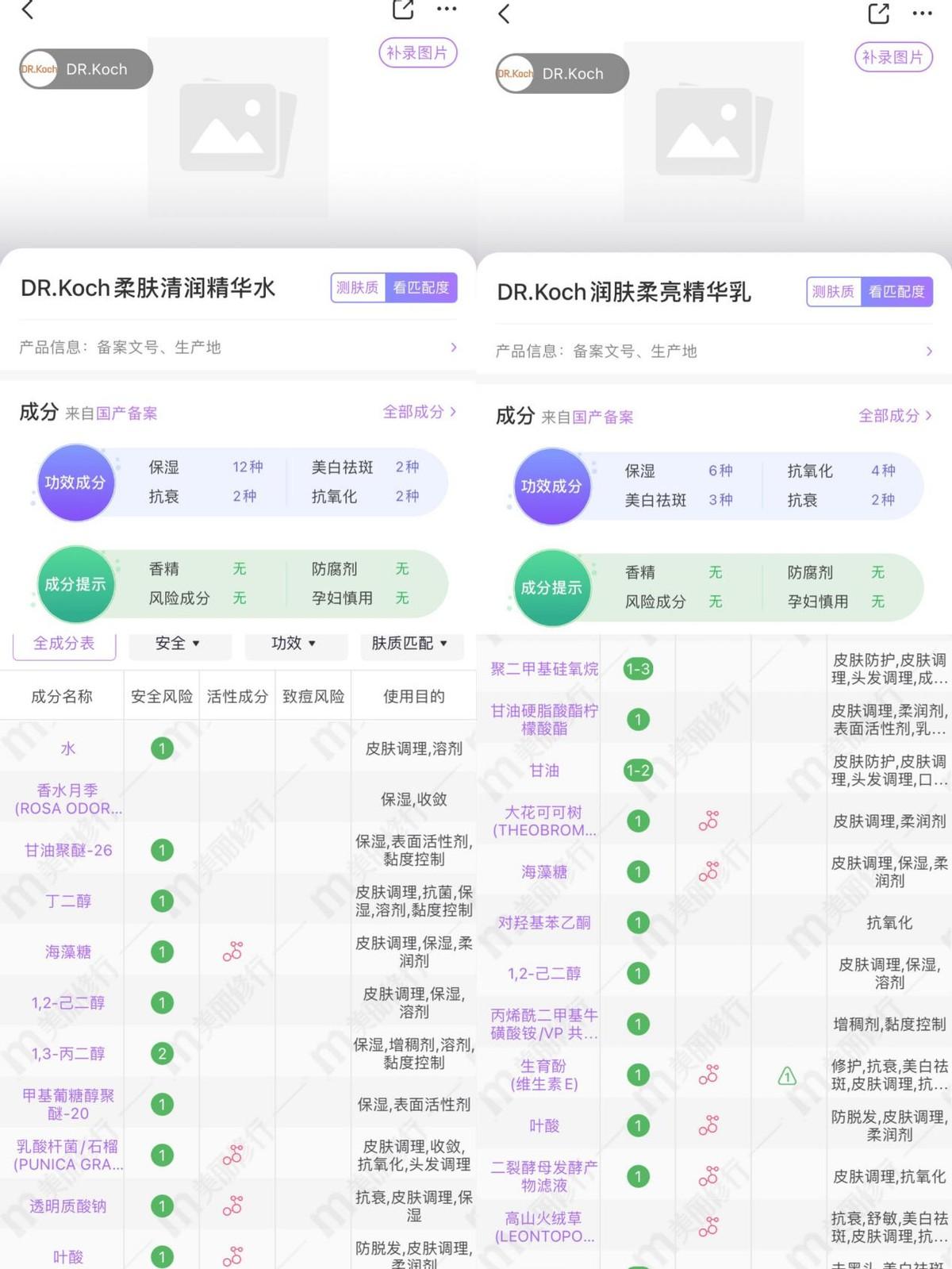Click the 致痘风险 column header
The image size is (952, 1269).
(x=313, y=696)
